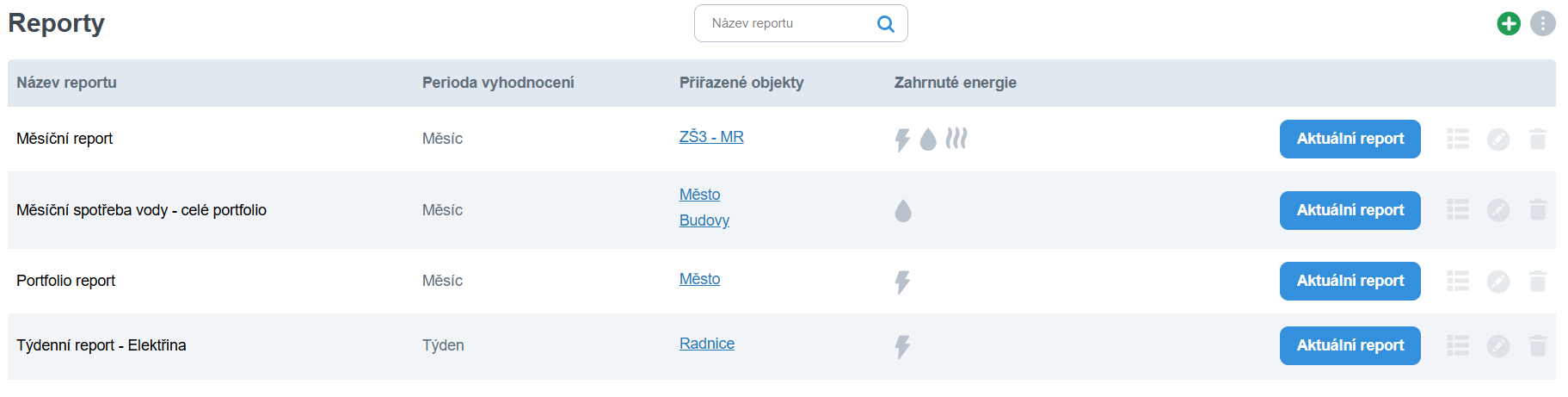
Task: Click Aktuální report for Měsíční report
Action: click(x=1350, y=139)
